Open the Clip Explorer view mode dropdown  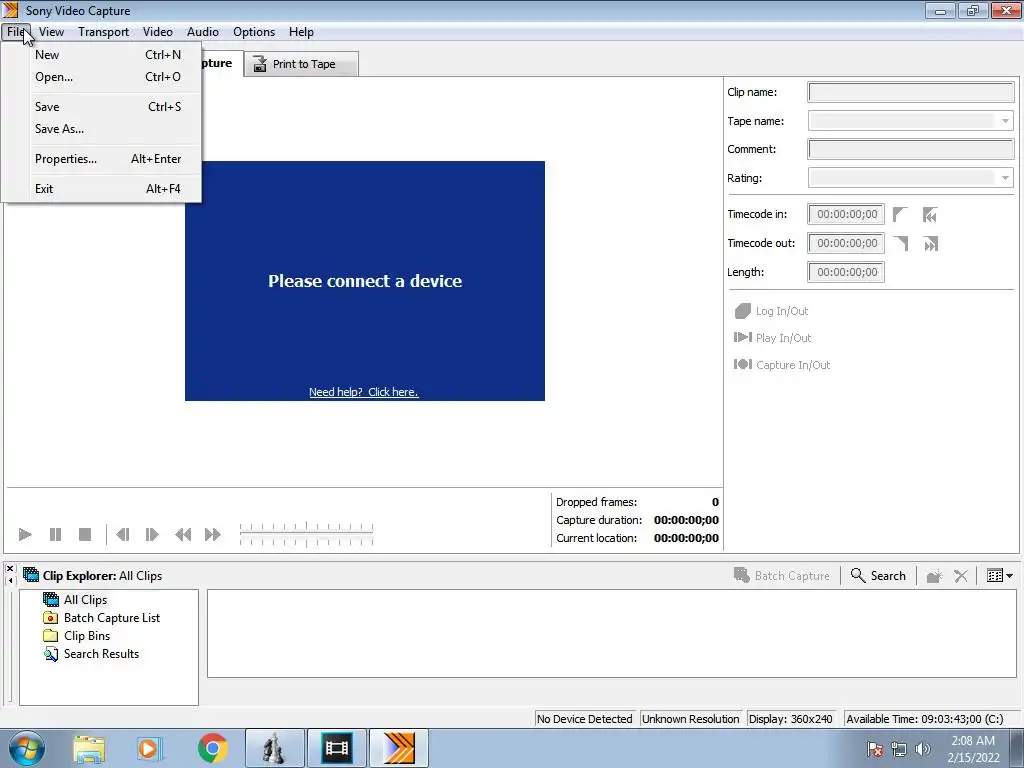click(x=1000, y=575)
